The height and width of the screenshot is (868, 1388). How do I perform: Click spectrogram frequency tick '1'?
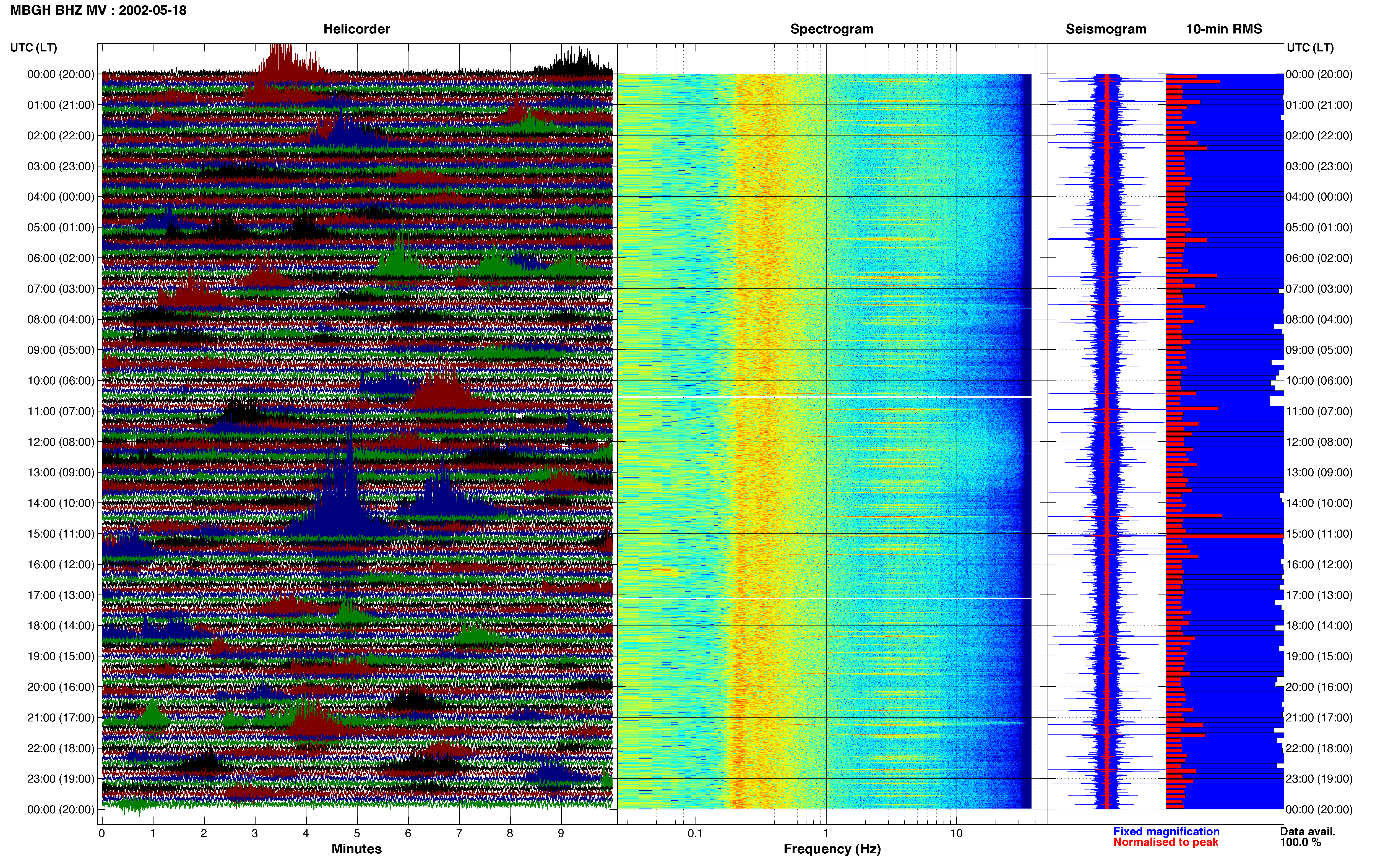click(x=826, y=833)
